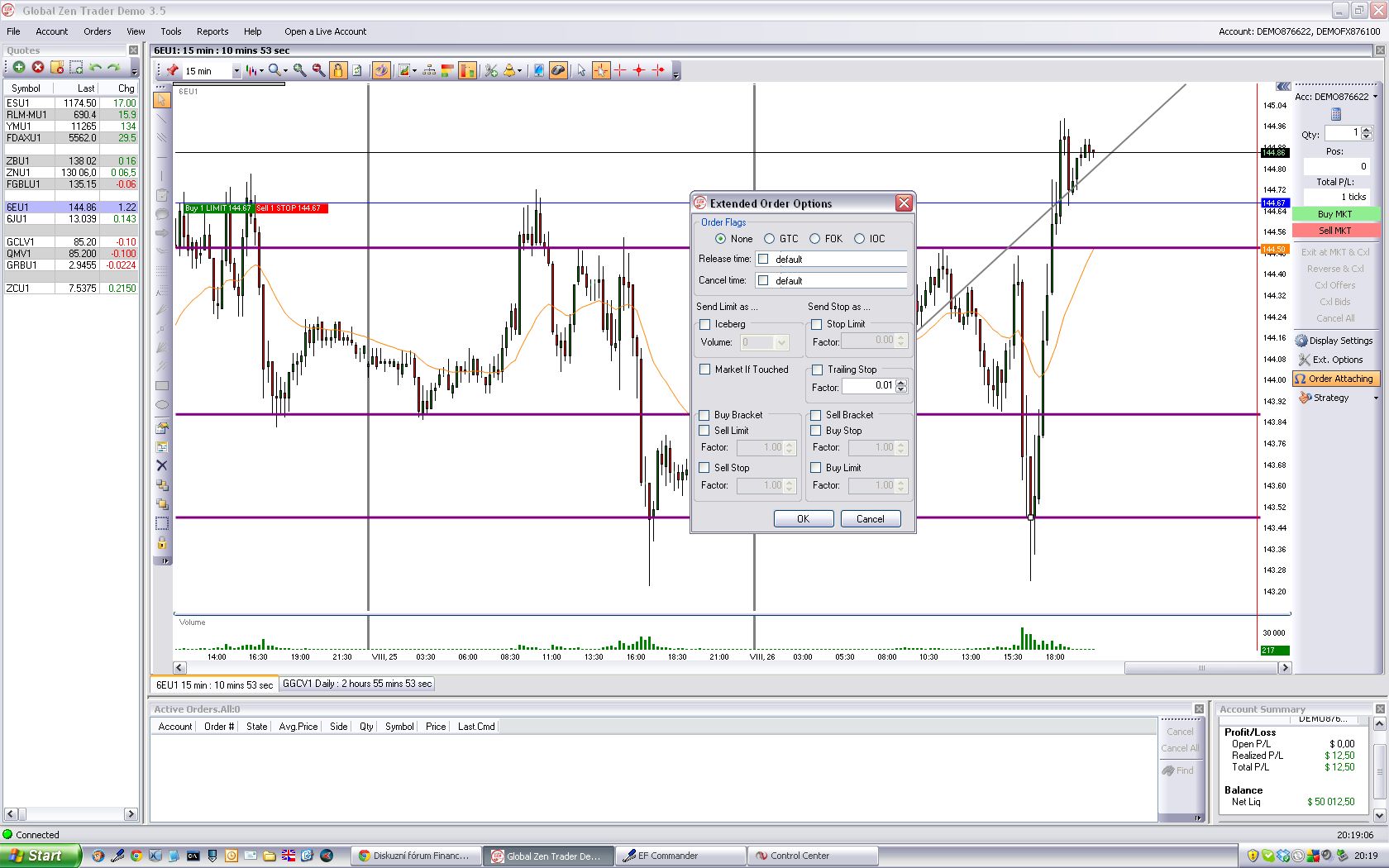
Task: Toggle the padlock icon in chart toolbar
Action: click(x=338, y=70)
